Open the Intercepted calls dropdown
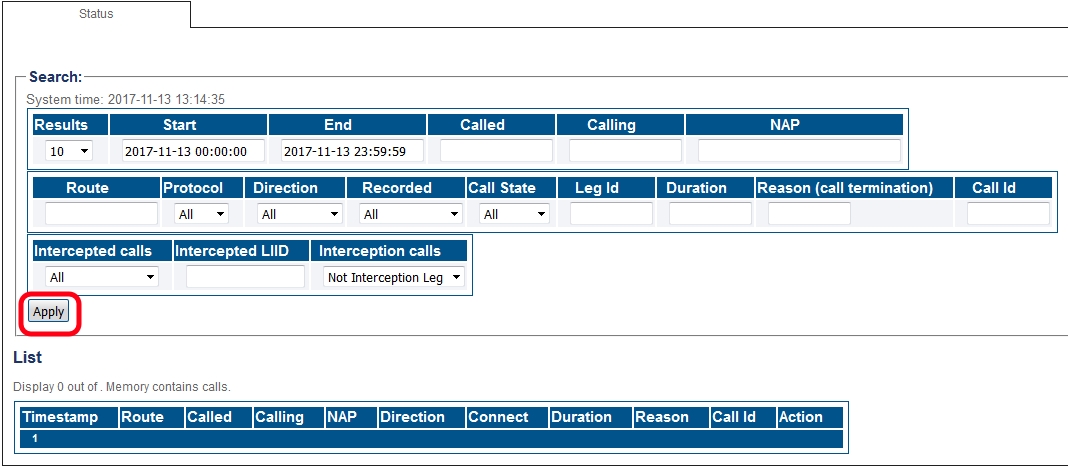This screenshot has width=1068, height=474. click(x=102, y=277)
